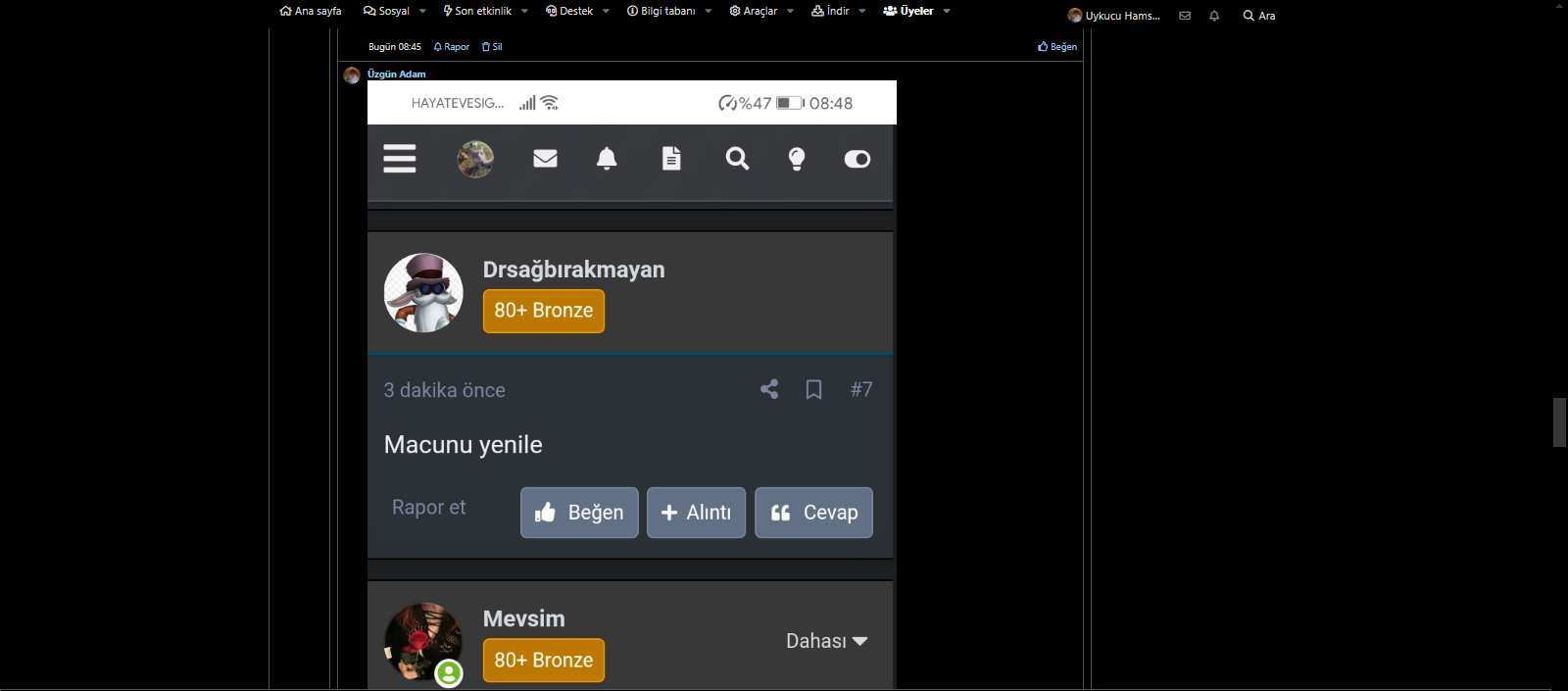Click the battery icon in phone status bar
The height and width of the screenshot is (691, 1568).
coord(790,103)
